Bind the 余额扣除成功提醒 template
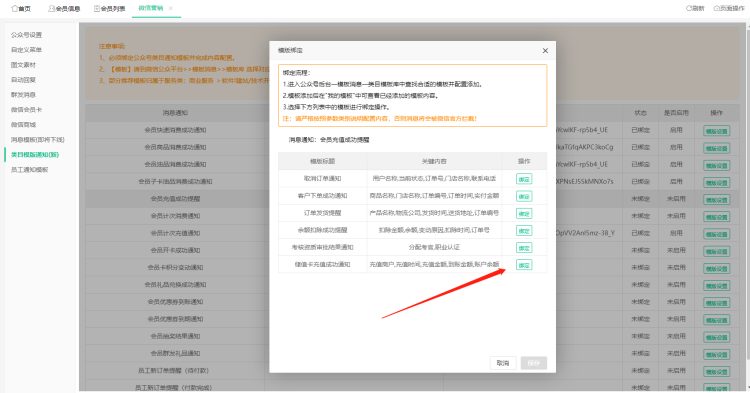 tap(524, 230)
